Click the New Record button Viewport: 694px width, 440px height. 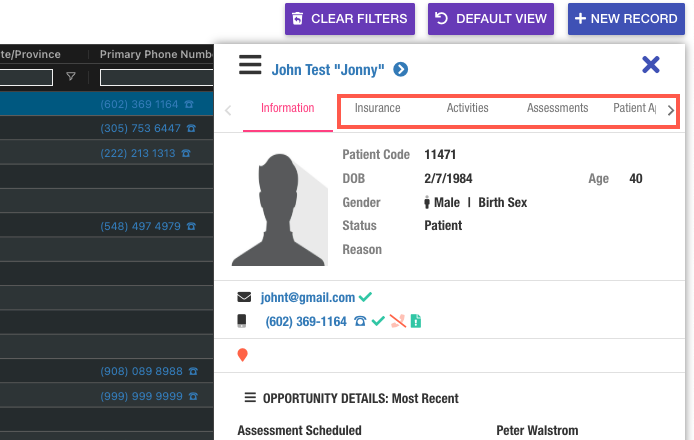626,19
